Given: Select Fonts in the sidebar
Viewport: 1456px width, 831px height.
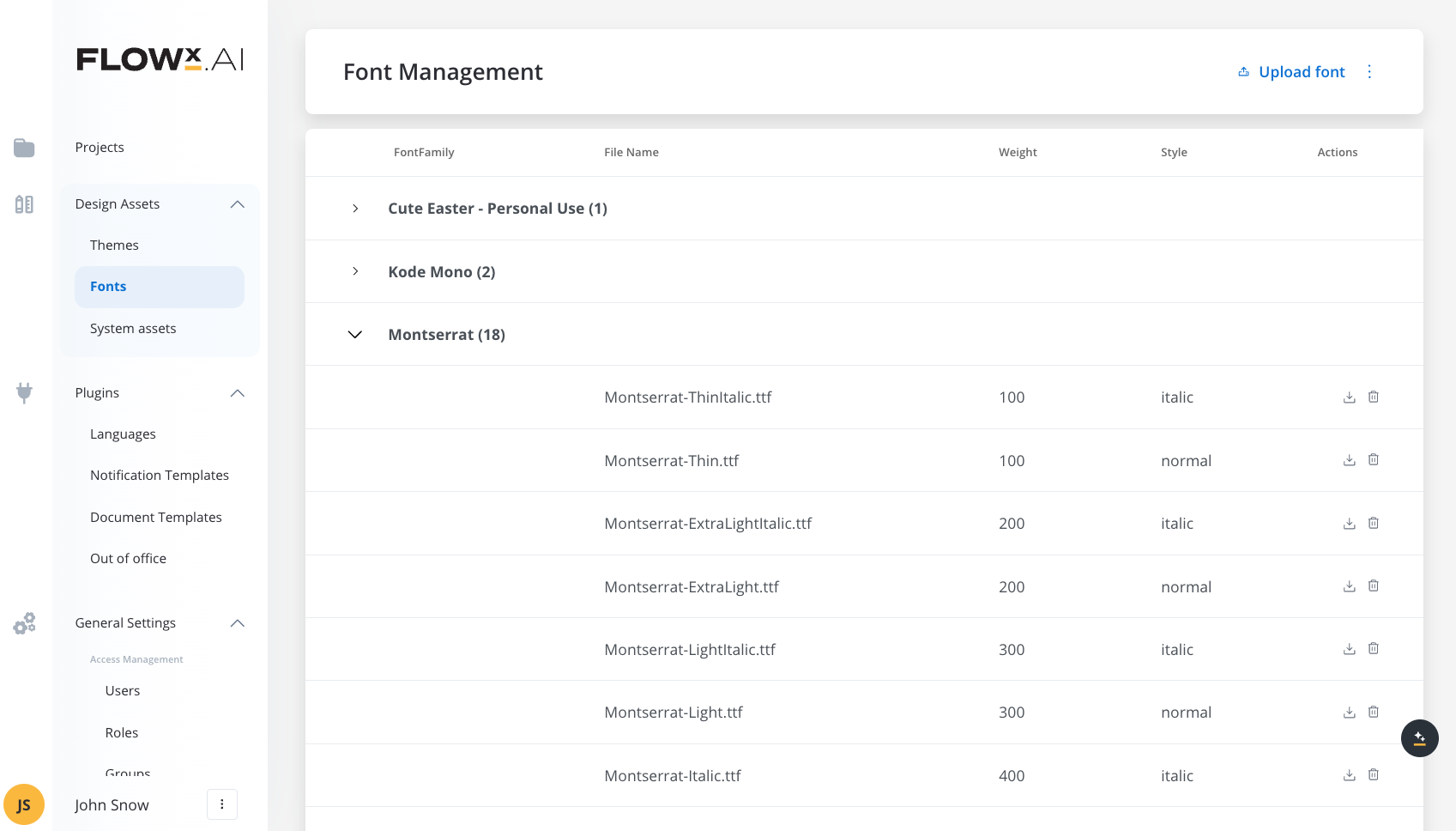Looking at the screenshot, I should tap(160, 287).
